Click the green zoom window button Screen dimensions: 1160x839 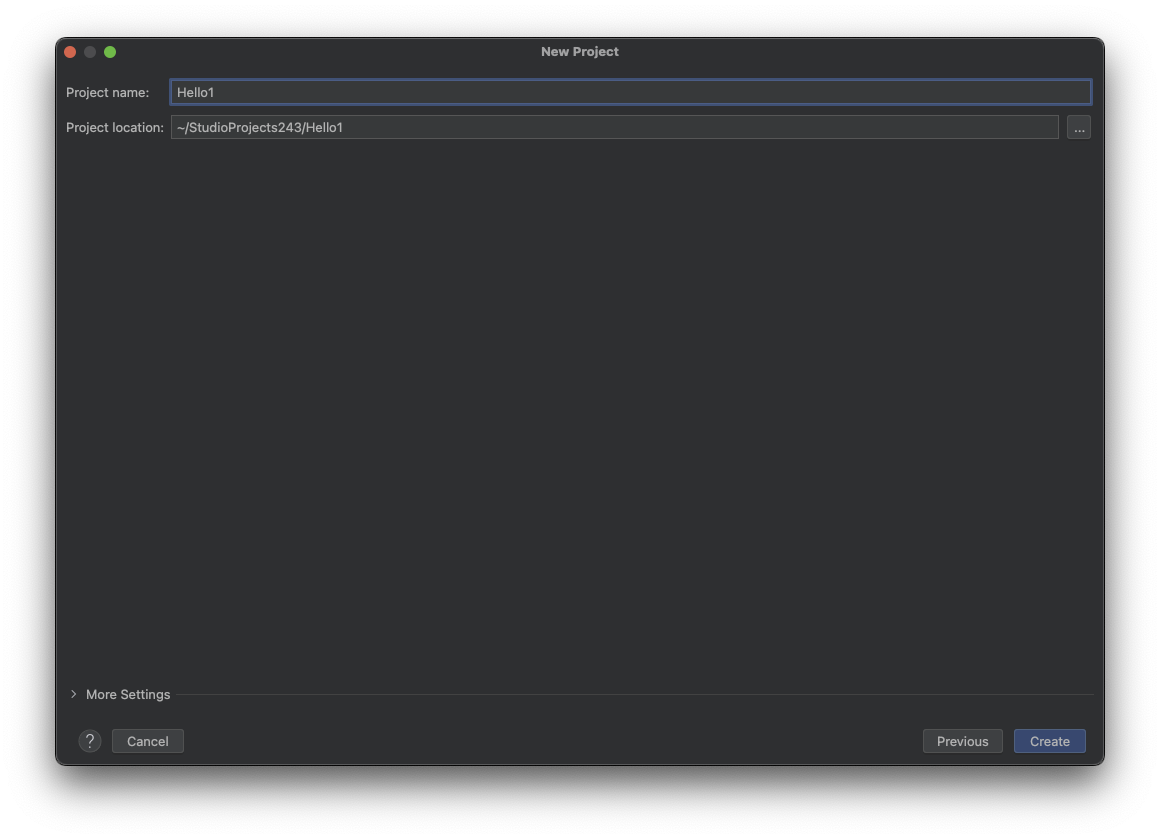pyautogui.click(x=110, y=52)
